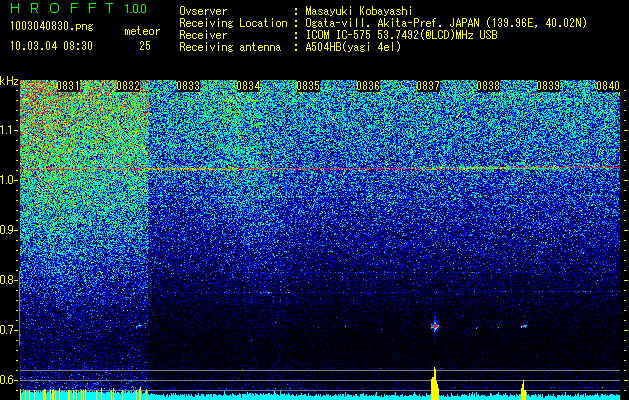
Task: Click the 0836 time marker
Action: (368, 86)
